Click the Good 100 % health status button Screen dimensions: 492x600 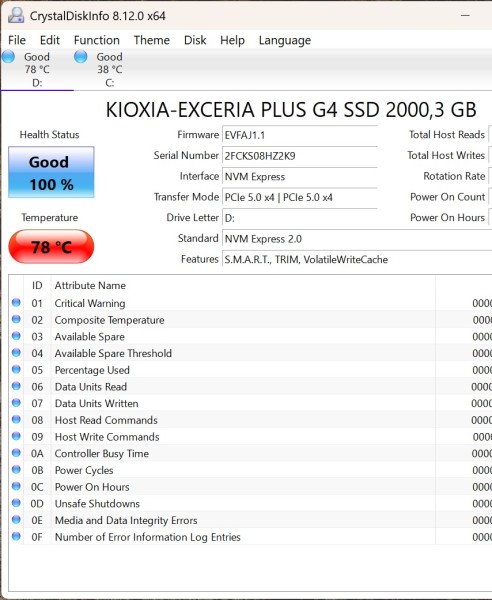coord(51,172)
